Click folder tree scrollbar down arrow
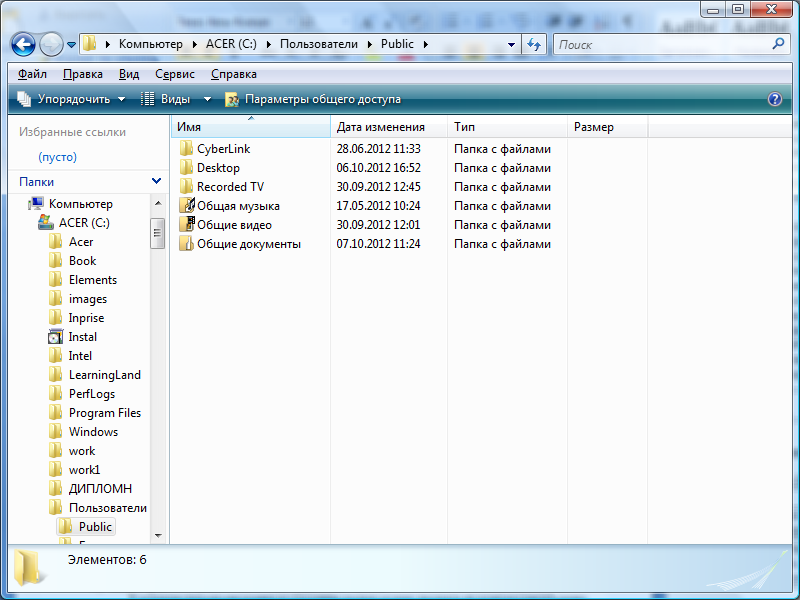Screen dimensions: 800x600 [157, 538]
